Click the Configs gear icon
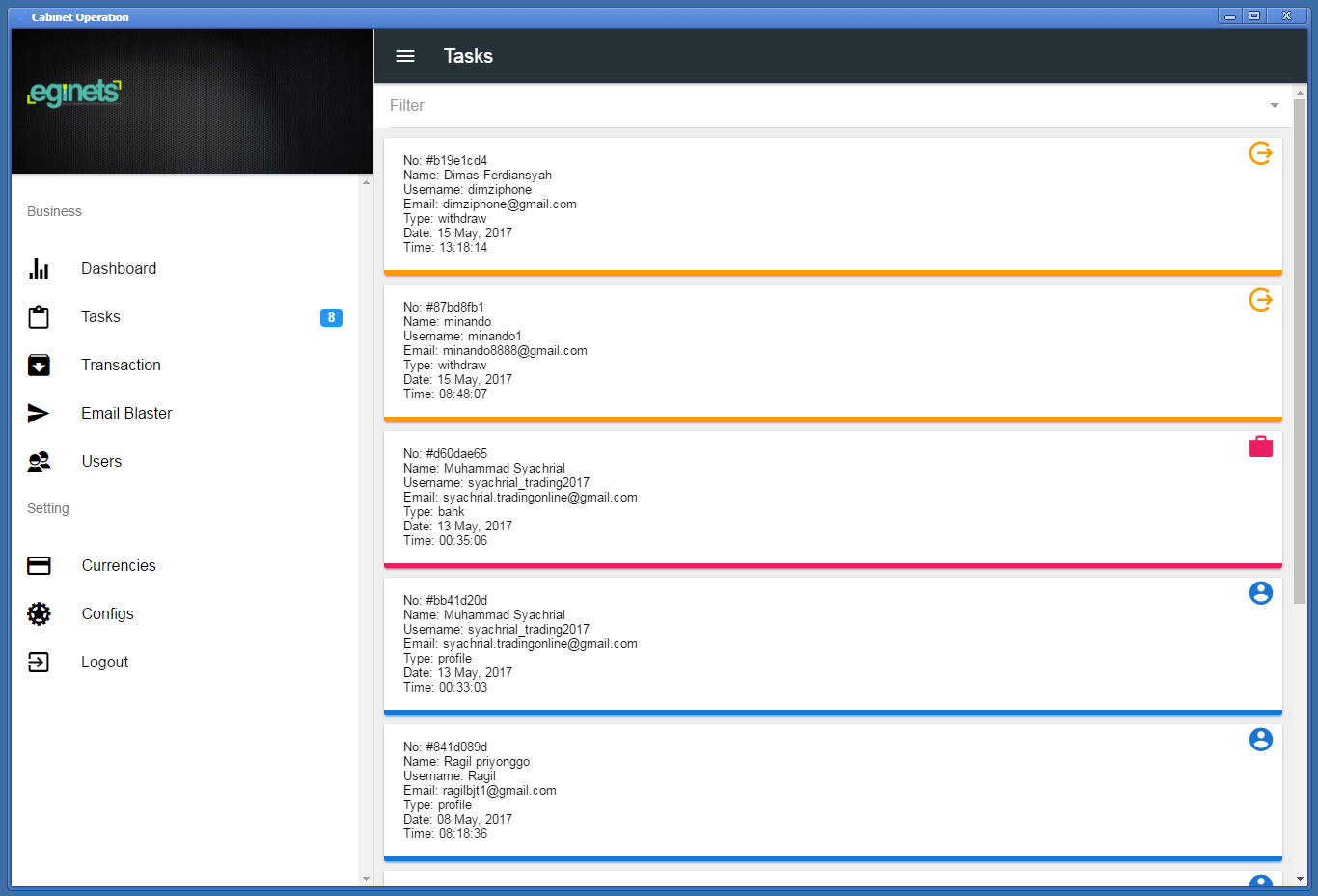Viewport: 1318px width, 896px height. 39,613
